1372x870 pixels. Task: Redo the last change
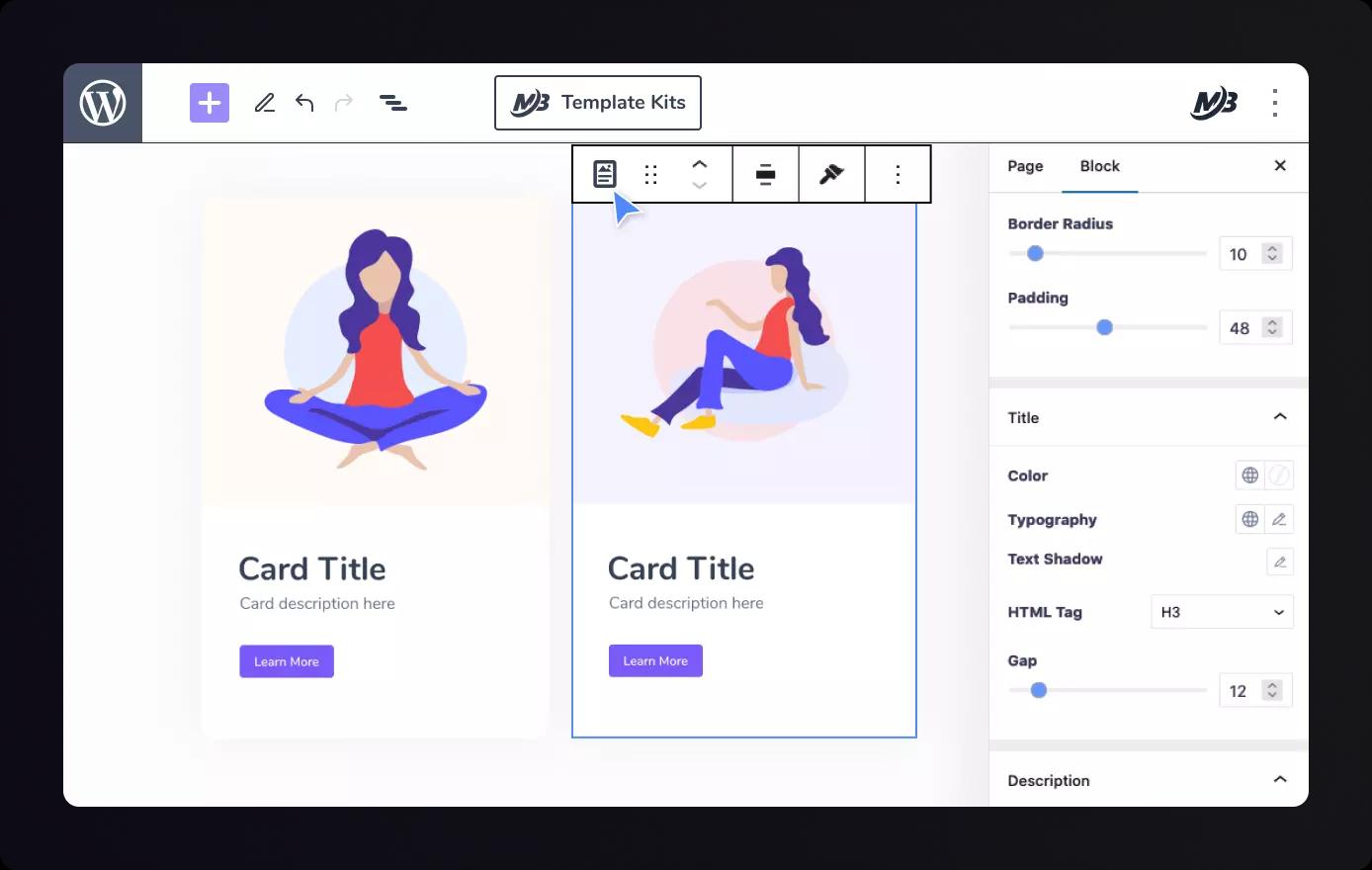point(343,102)
